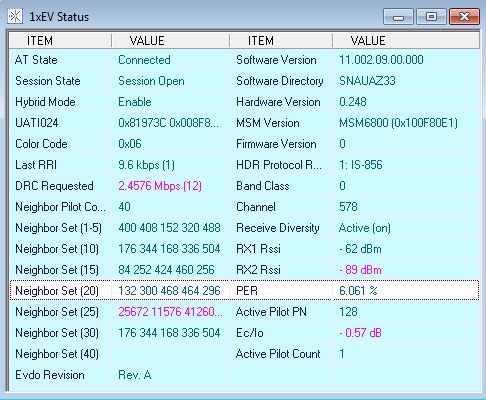
Task: Click the second ITEM column header
Action: tap(281, 41)
